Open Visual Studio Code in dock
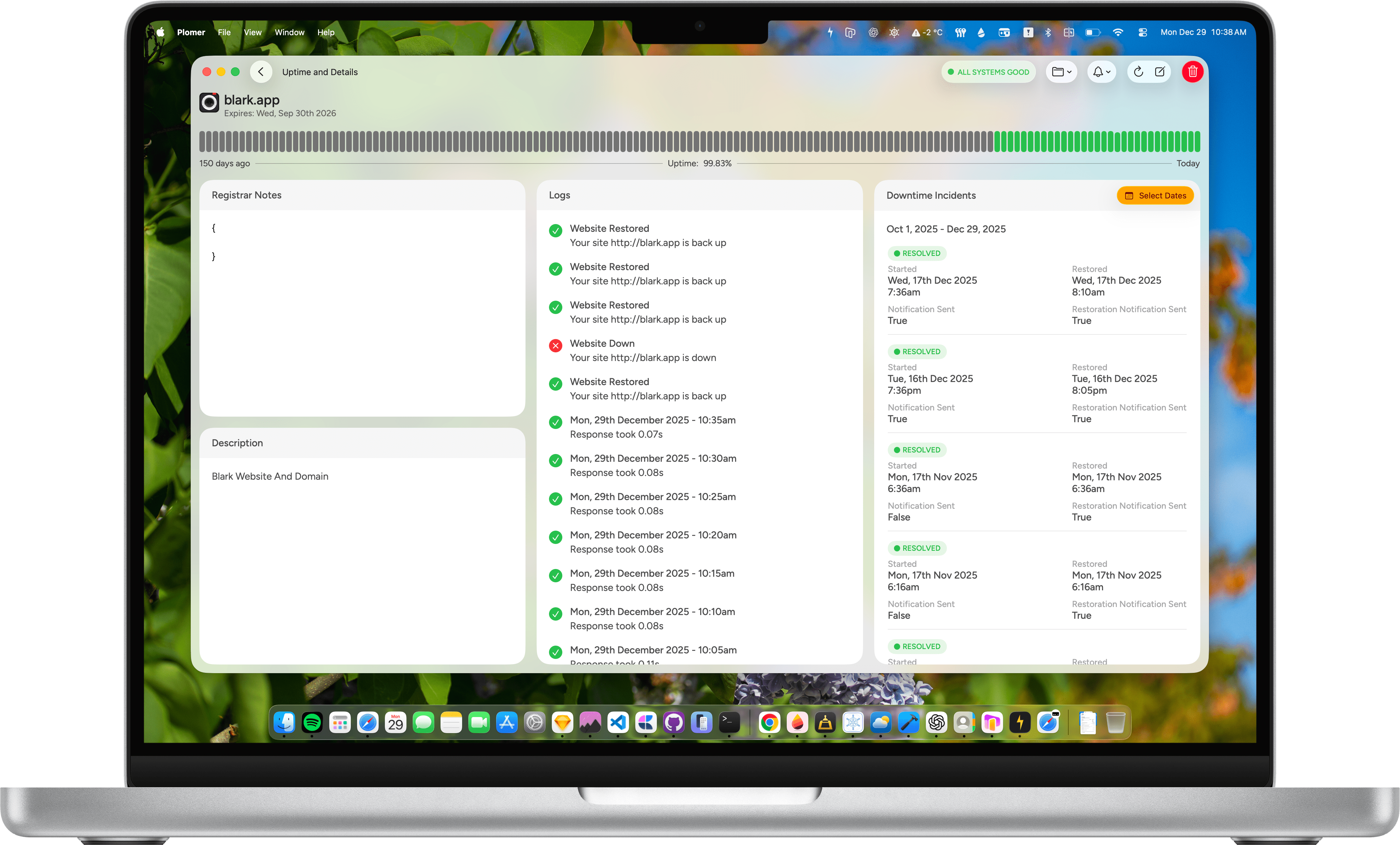 [618, 722]
